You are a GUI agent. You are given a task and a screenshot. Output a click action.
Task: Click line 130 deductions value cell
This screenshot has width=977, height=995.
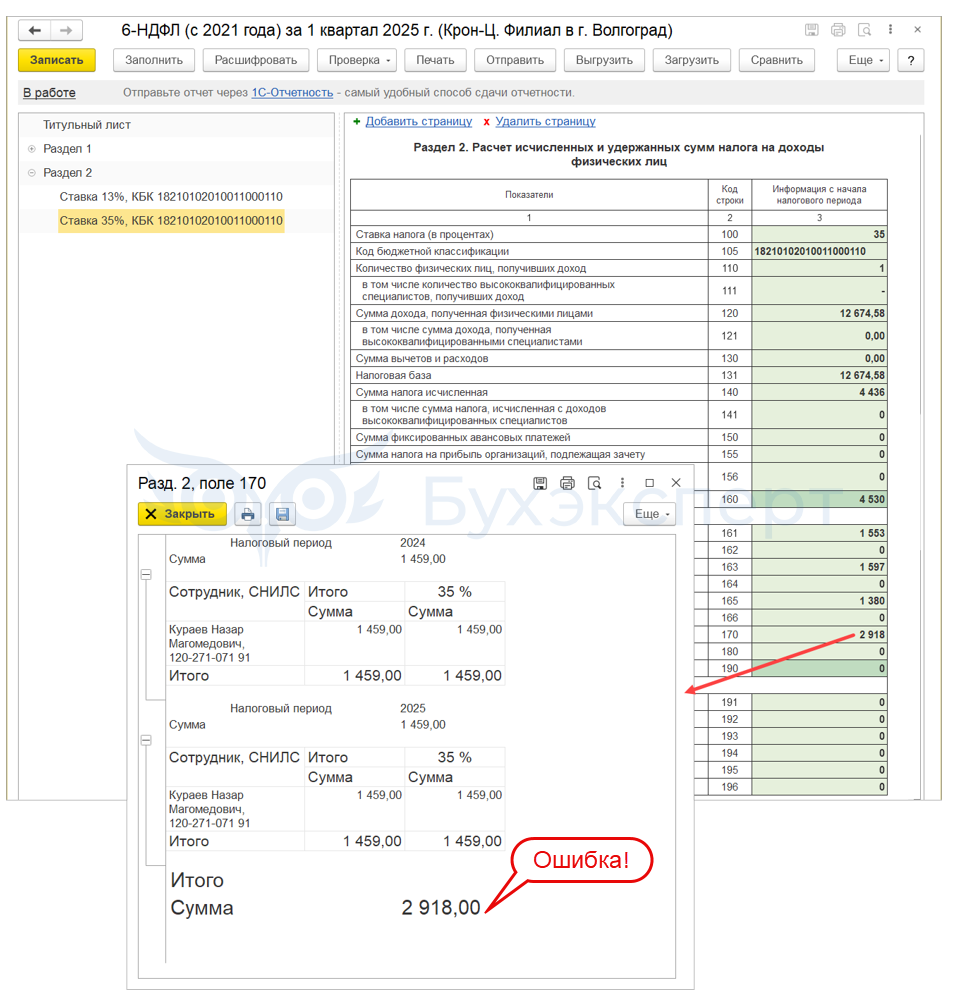point(820,359)
